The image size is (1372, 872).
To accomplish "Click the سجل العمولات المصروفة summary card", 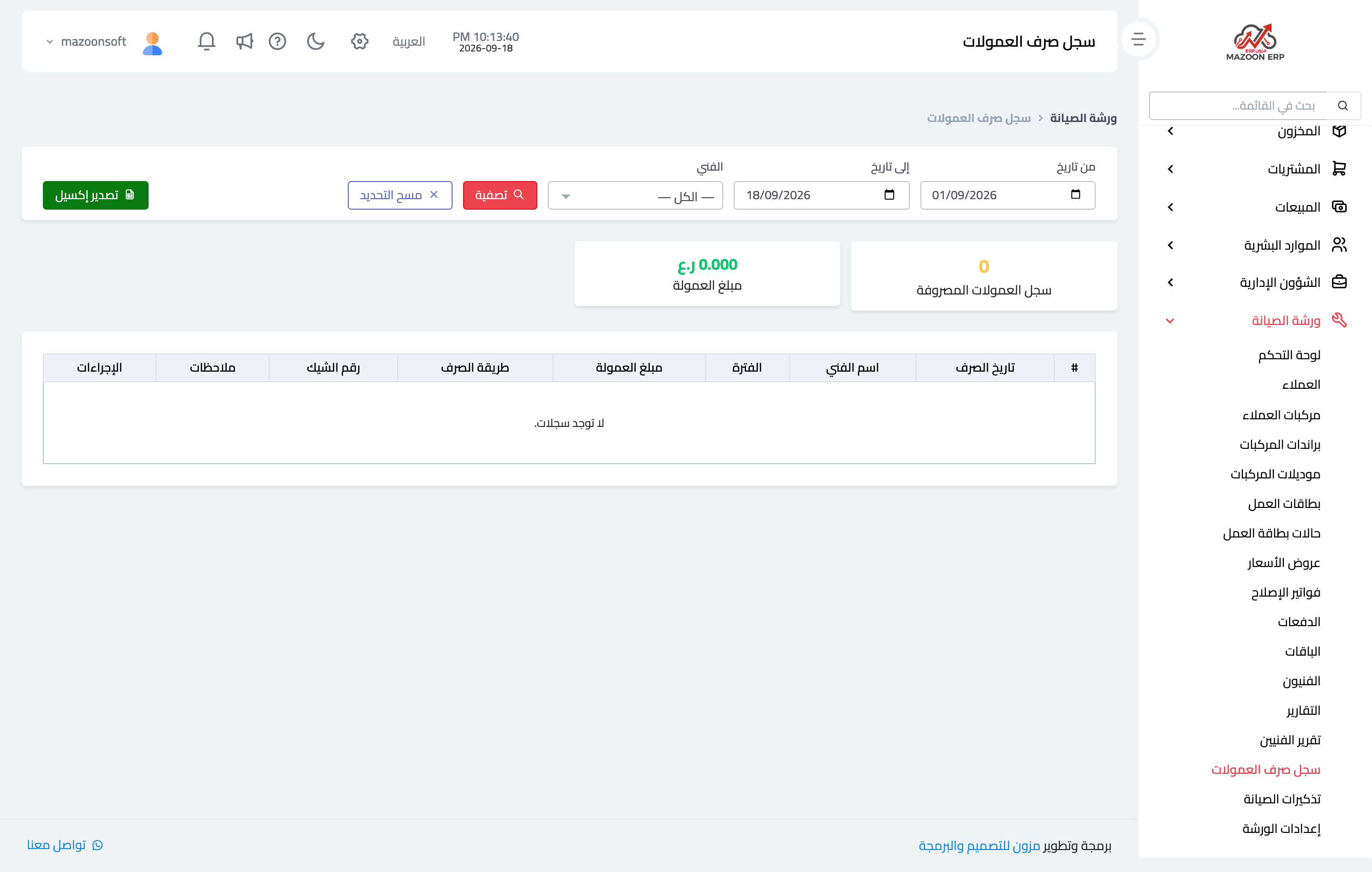I will (983, 276).
